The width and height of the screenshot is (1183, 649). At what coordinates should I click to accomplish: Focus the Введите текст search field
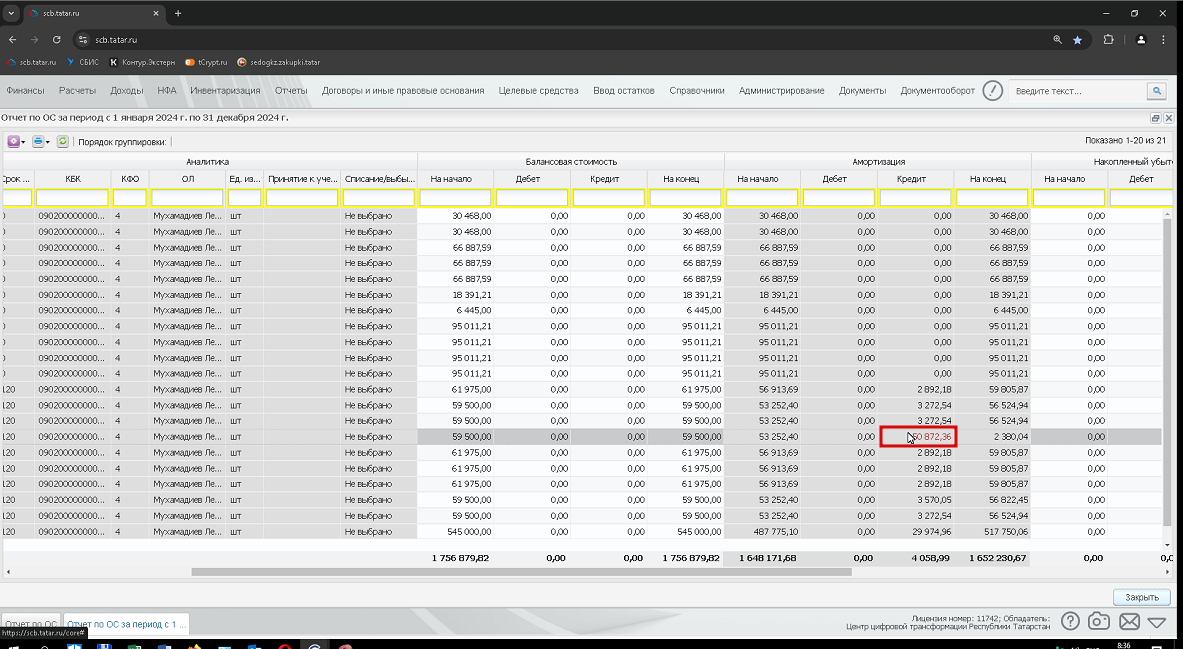1077,91
